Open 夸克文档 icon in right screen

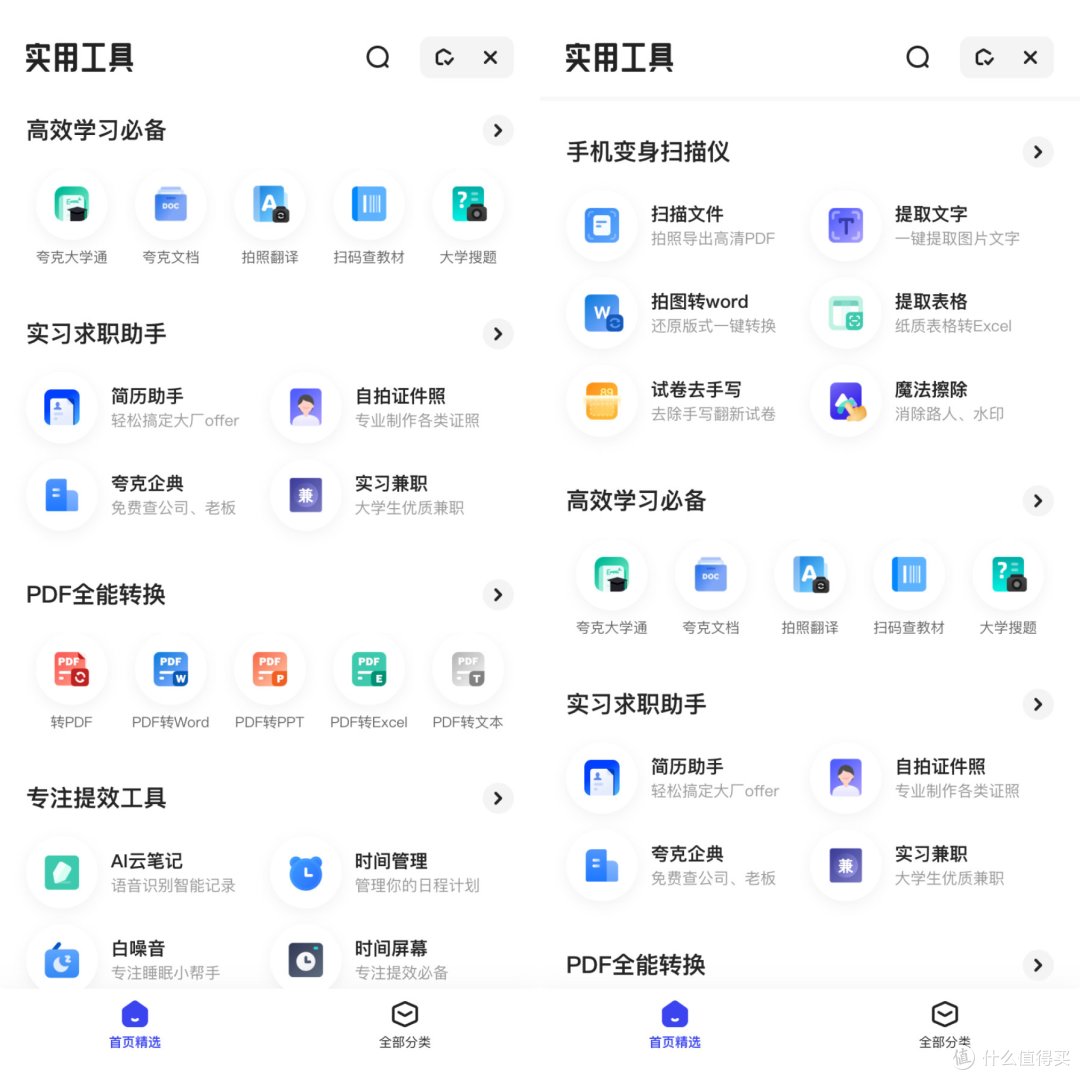click(711, 574)
